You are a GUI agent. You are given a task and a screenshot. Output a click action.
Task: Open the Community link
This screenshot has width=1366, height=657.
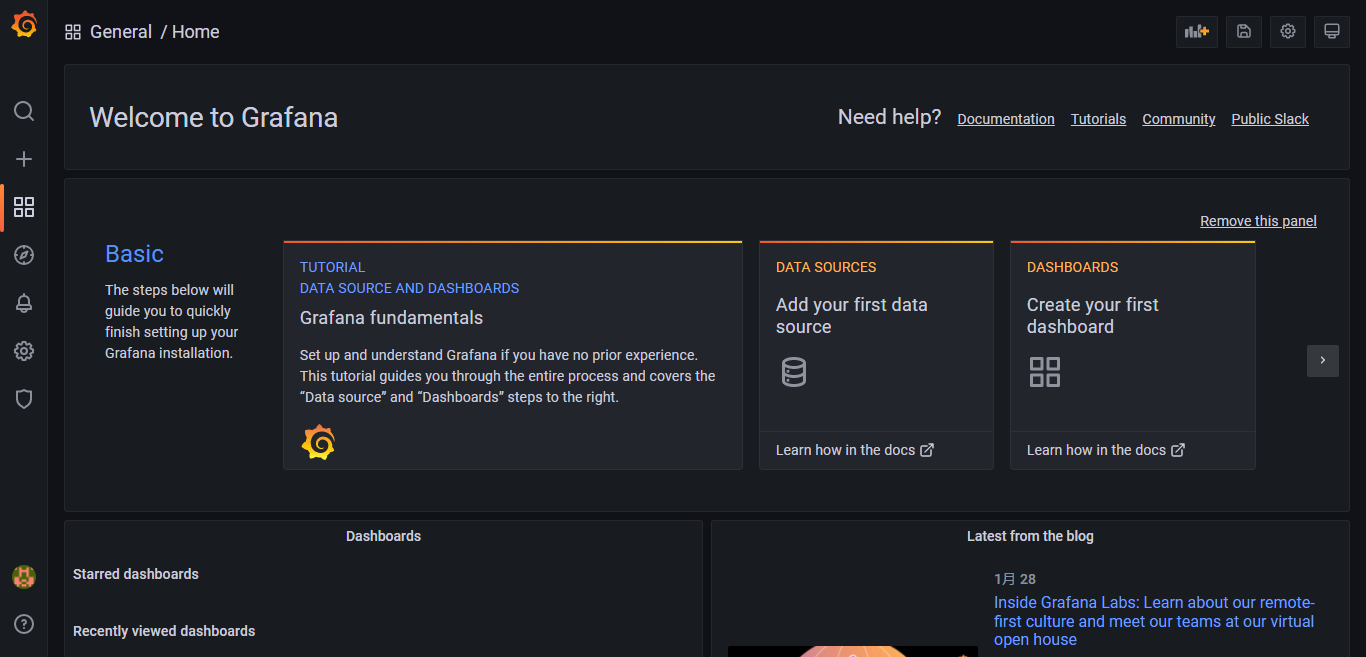pos(1179,119)
